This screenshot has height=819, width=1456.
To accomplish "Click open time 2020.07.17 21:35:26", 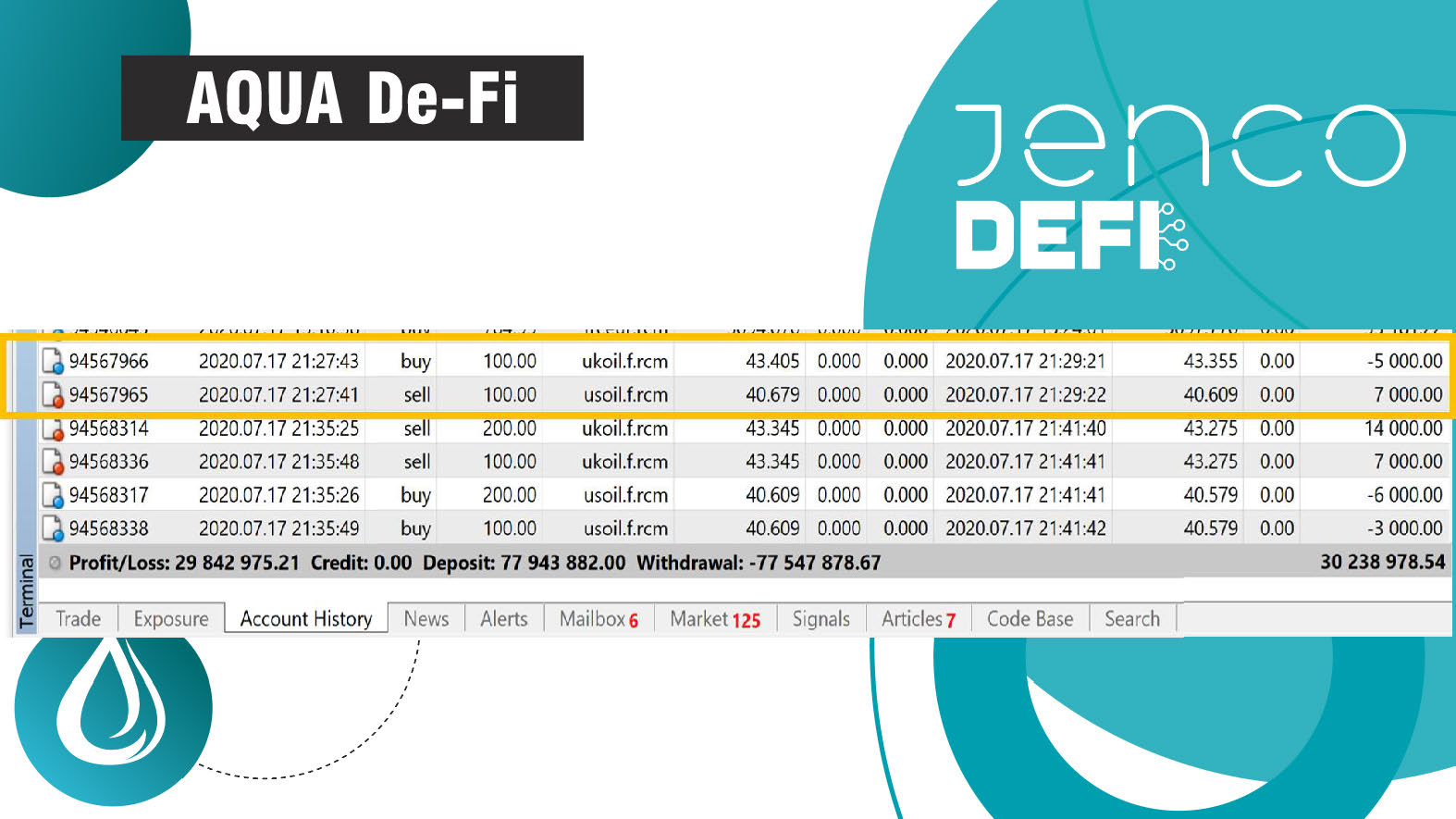I will (x=278, y=495).
